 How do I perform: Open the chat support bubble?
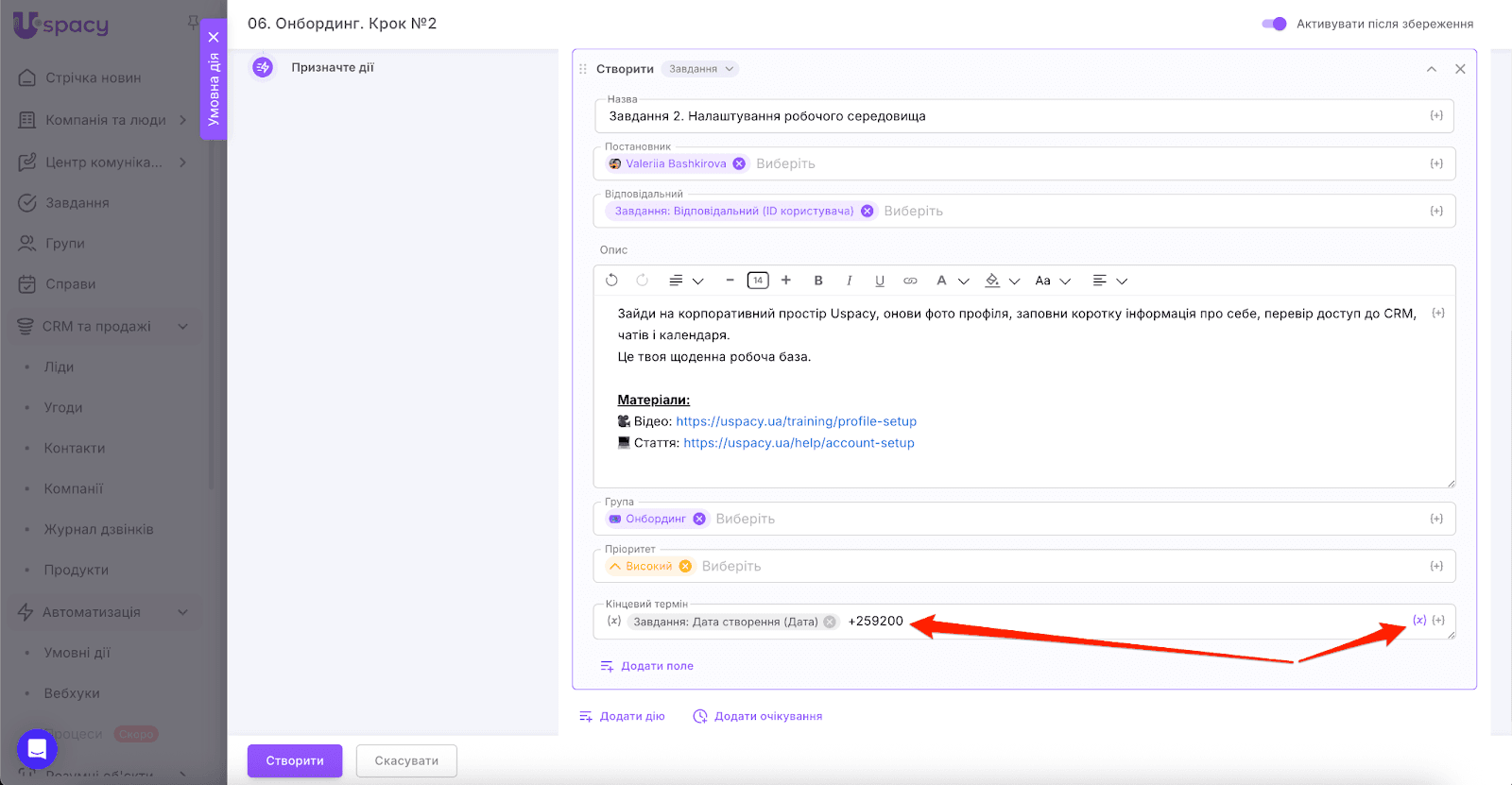[x=37, y=750]
